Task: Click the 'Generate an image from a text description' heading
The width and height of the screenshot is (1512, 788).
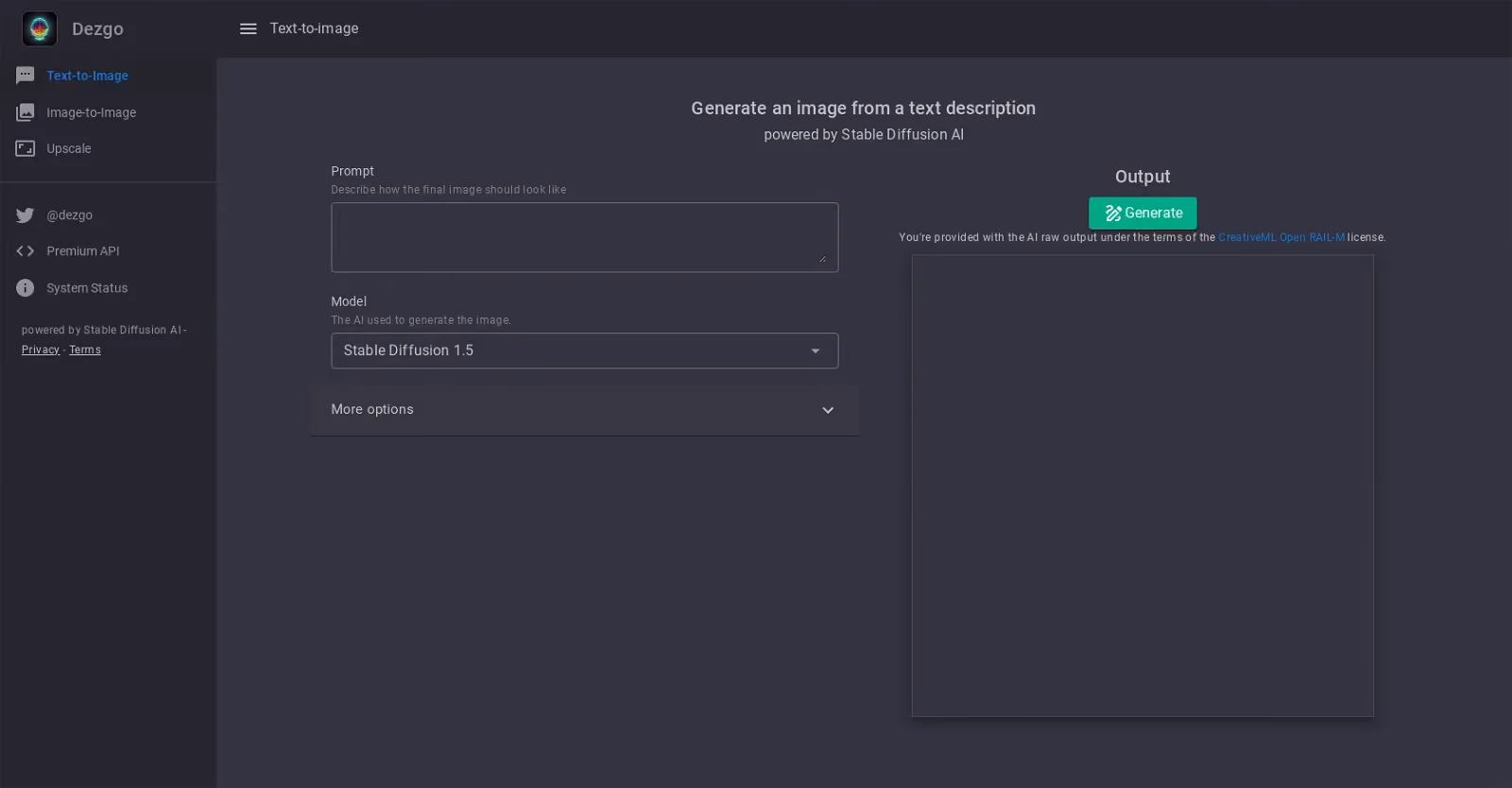Action: click(x=864, y=109)
